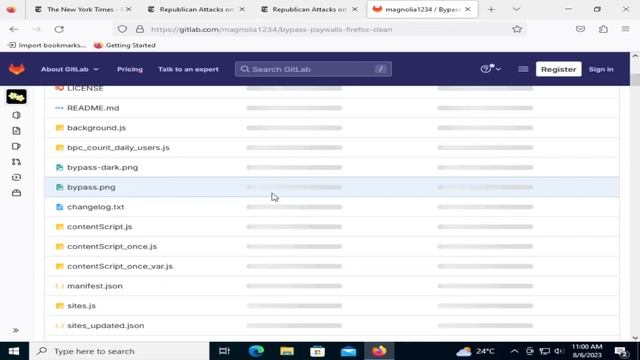Click the address bar URL
Screen dimensions: 640x360
click(x=271, y=29)
